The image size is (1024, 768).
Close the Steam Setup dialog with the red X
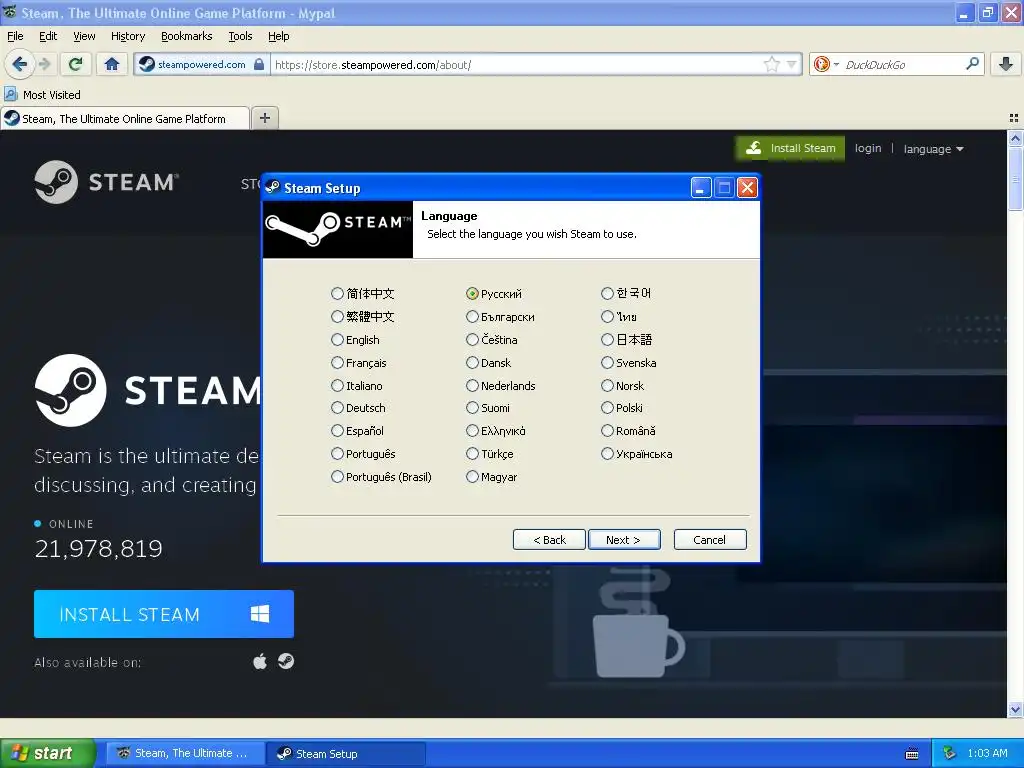[747, 188]
